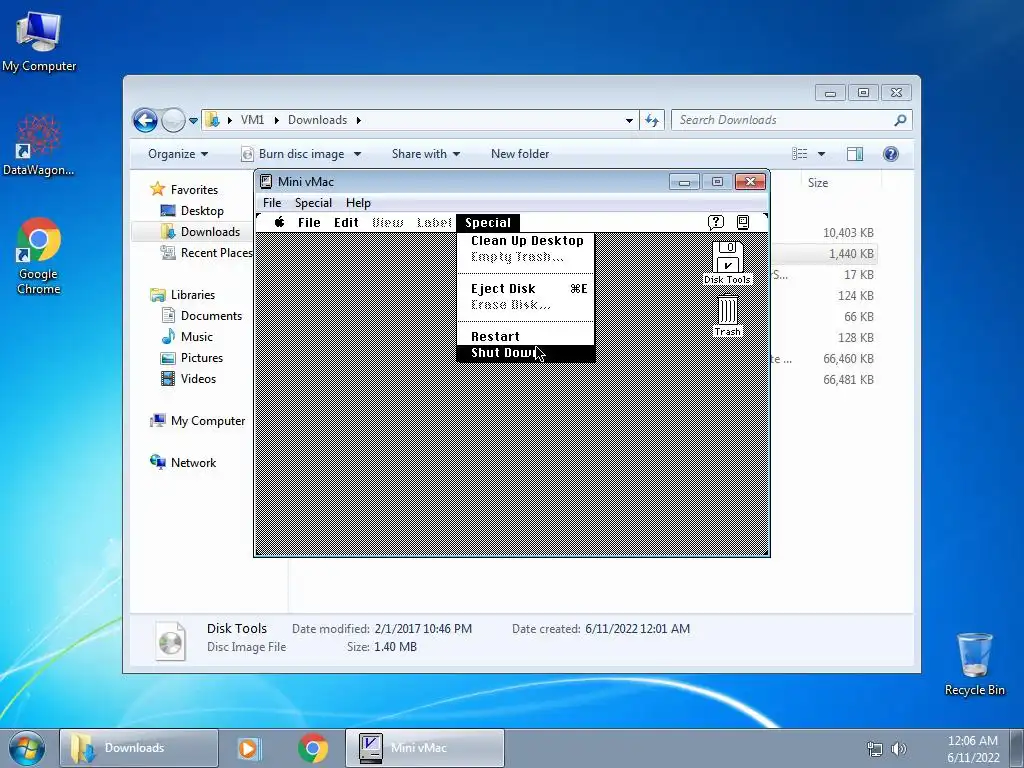Open the Explorer recent pages dropdown arrow
The image size is (1024, 768).
(193, 121)
